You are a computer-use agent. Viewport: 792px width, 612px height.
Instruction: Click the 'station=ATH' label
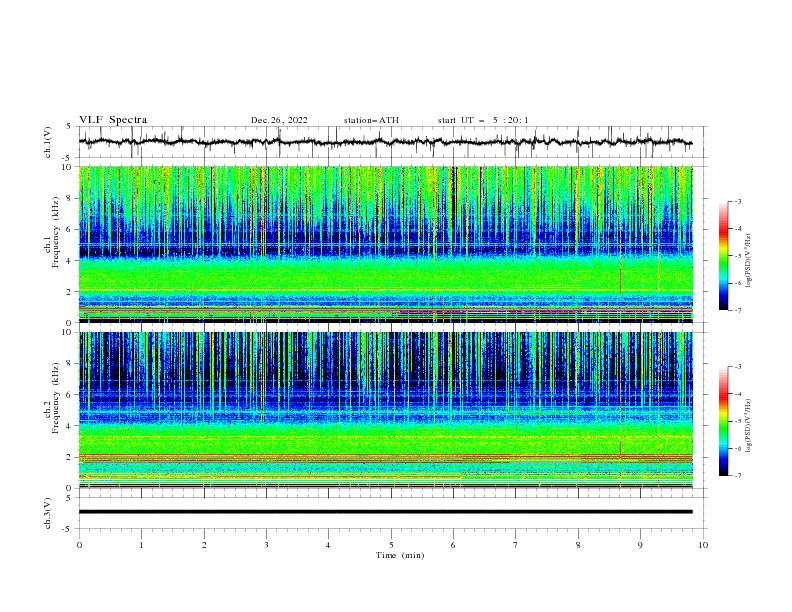click(371, 120)
